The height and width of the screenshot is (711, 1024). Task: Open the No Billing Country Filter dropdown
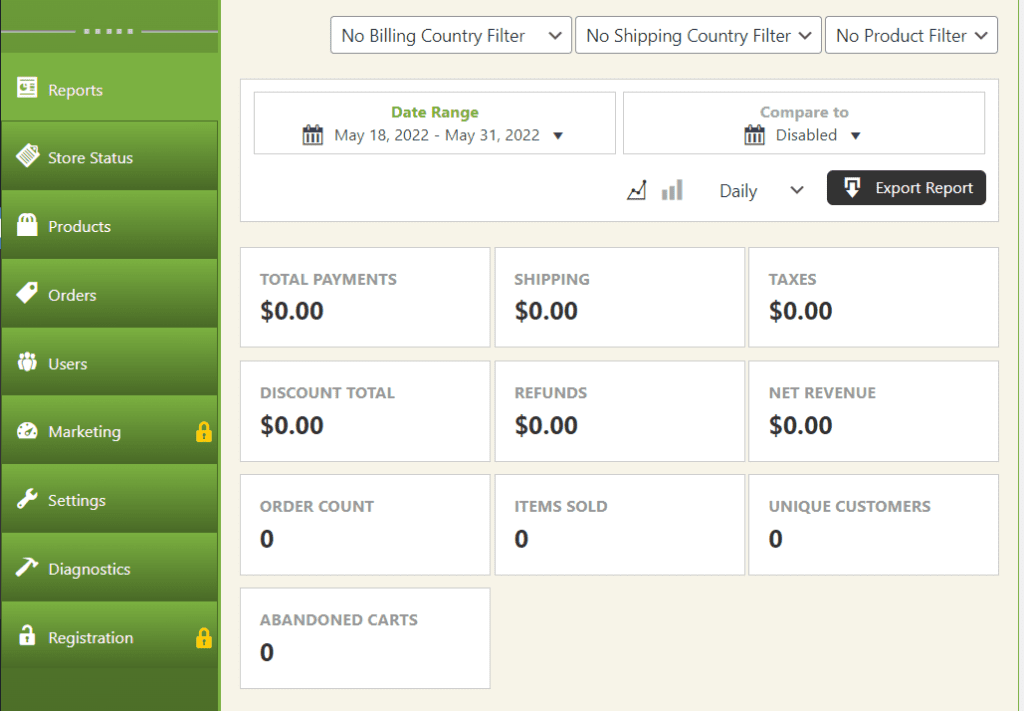(450, 35)
